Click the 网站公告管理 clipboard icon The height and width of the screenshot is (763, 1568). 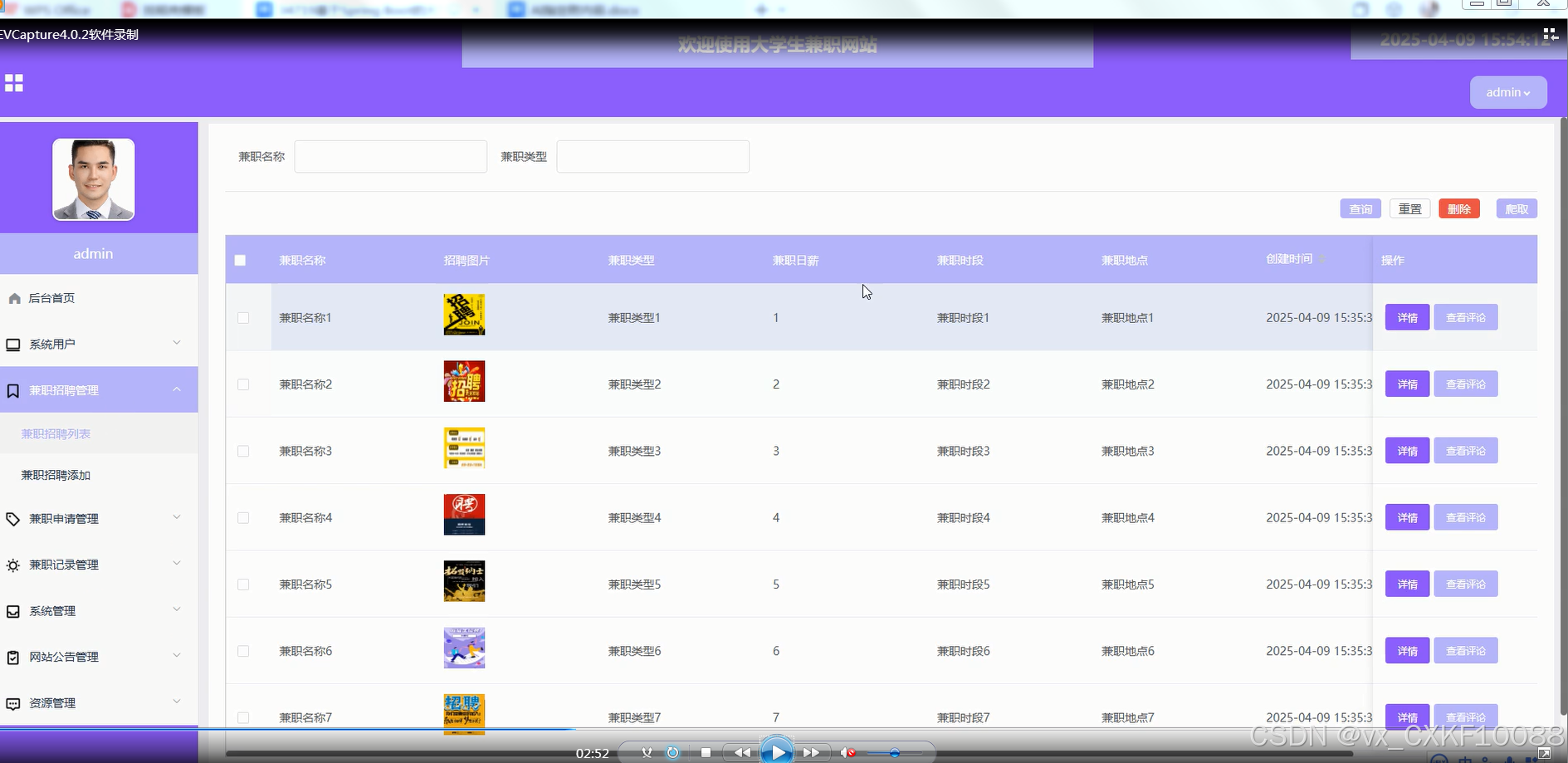13,658
